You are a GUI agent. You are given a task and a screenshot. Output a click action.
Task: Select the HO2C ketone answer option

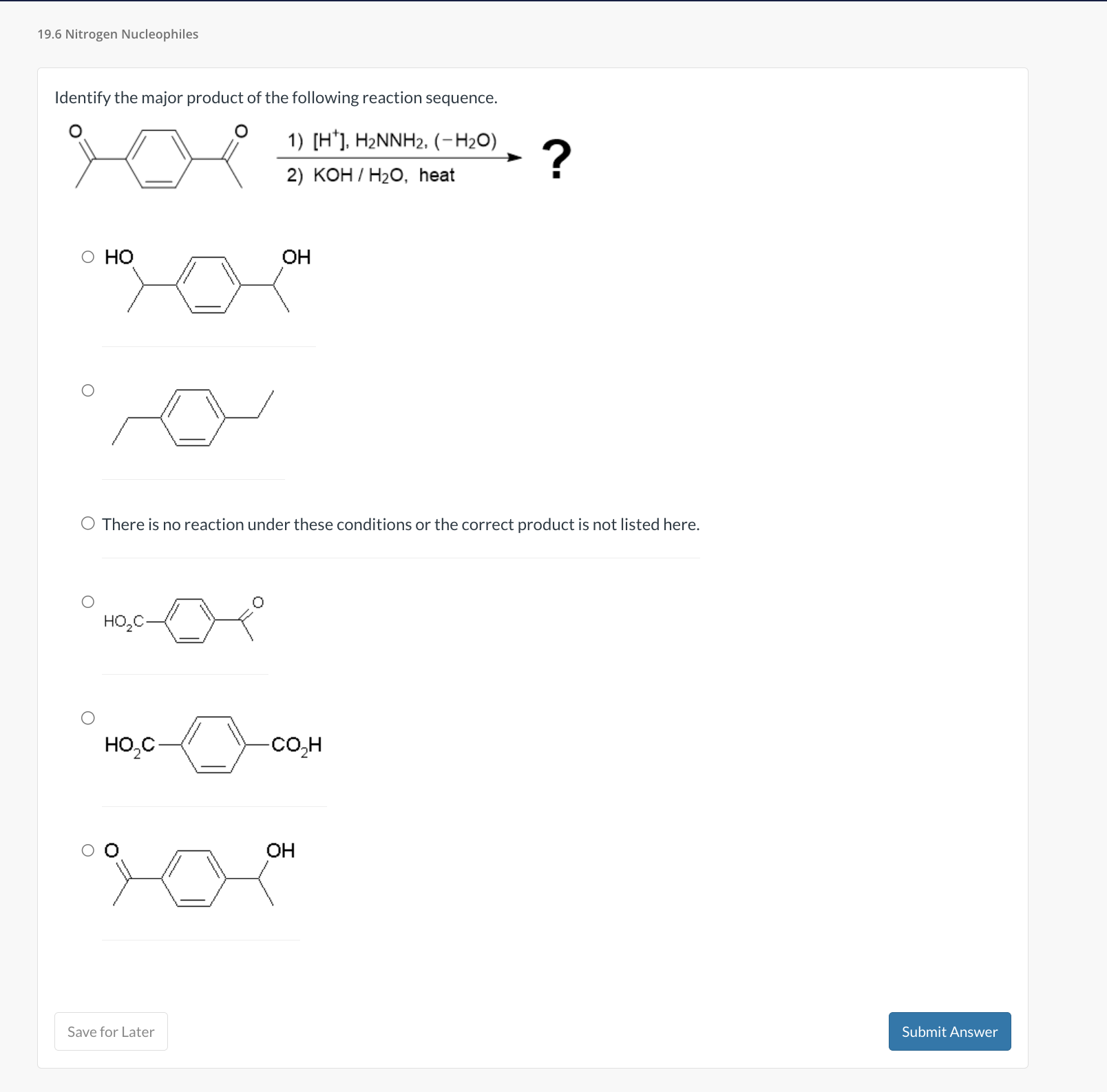(x=89, y=601)
